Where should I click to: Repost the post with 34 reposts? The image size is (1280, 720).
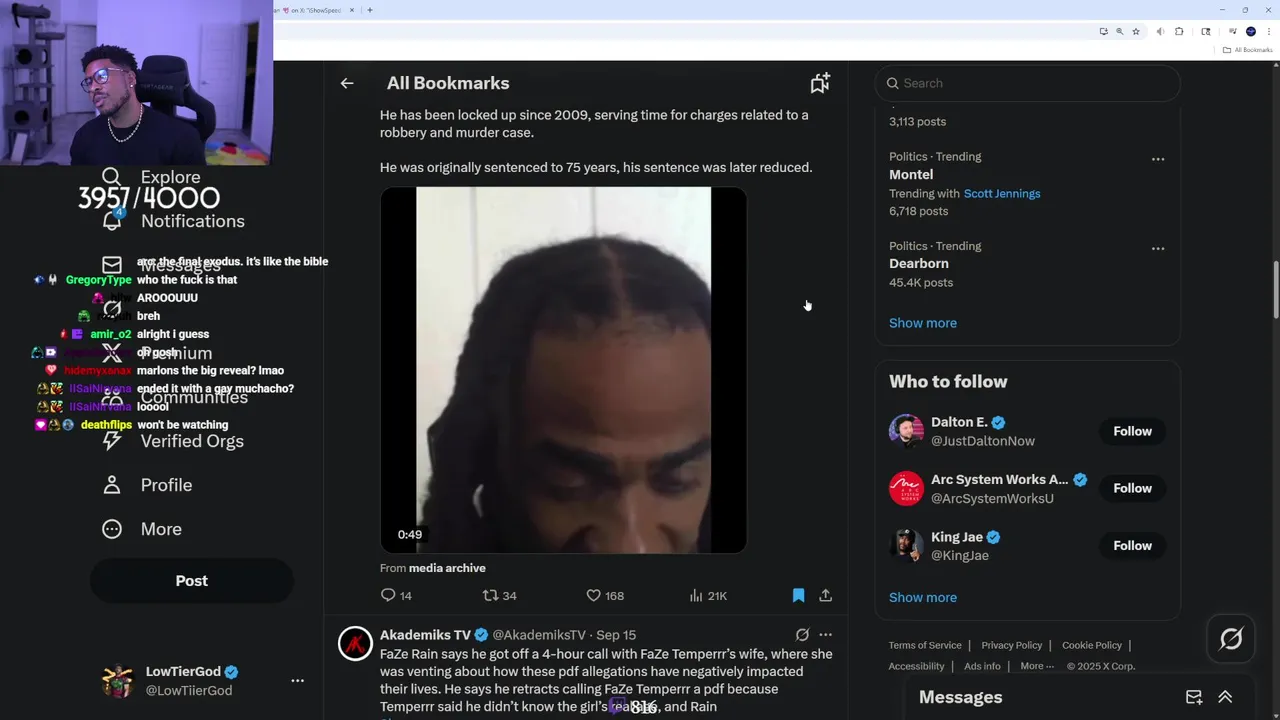490,595
